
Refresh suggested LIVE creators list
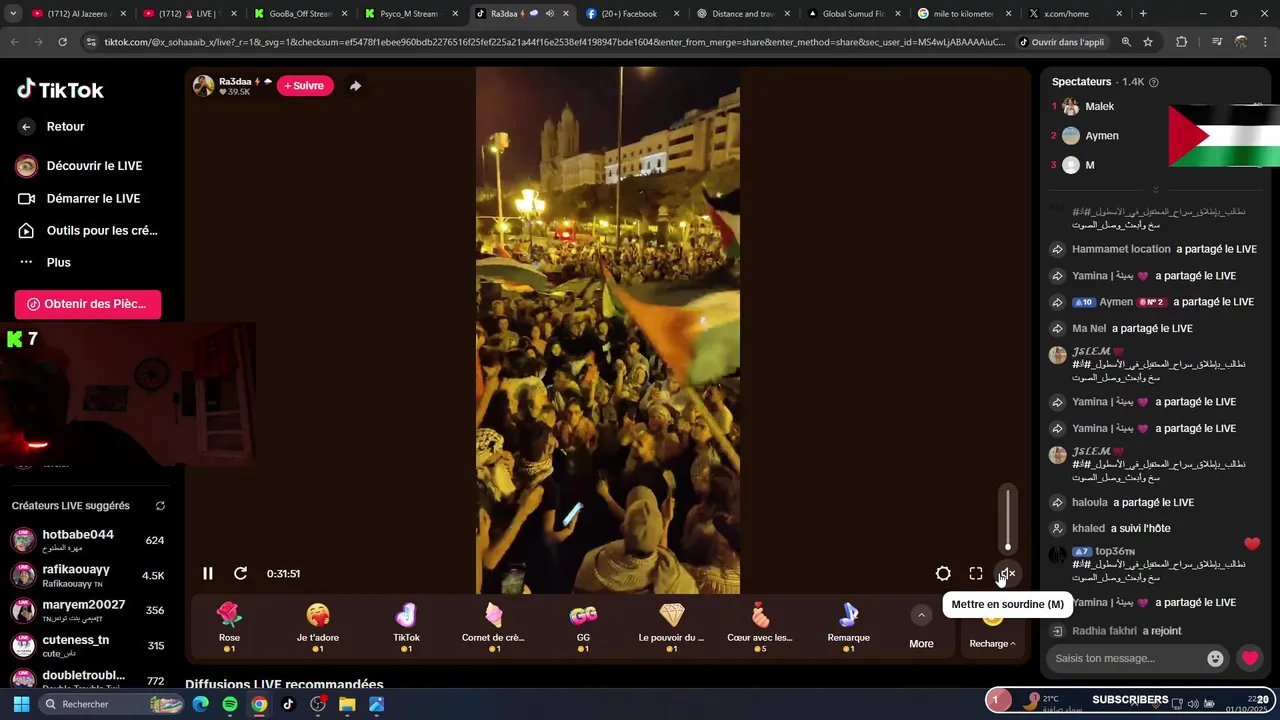(x=160, y=506)
